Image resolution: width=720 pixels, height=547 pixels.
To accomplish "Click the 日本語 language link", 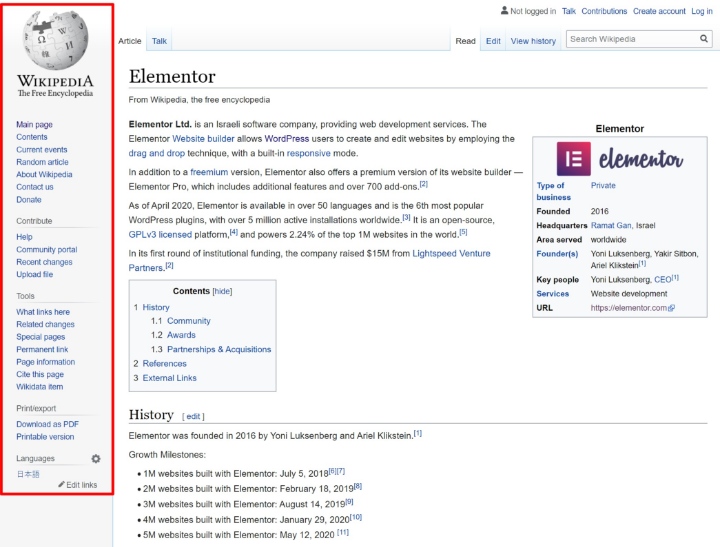I will pos(27,474).
